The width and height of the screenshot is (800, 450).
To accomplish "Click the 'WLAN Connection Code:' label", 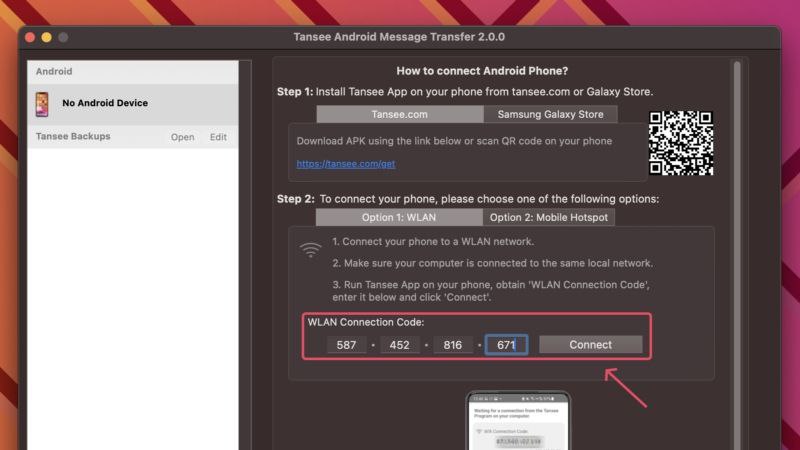I will [x=366, y=322].
